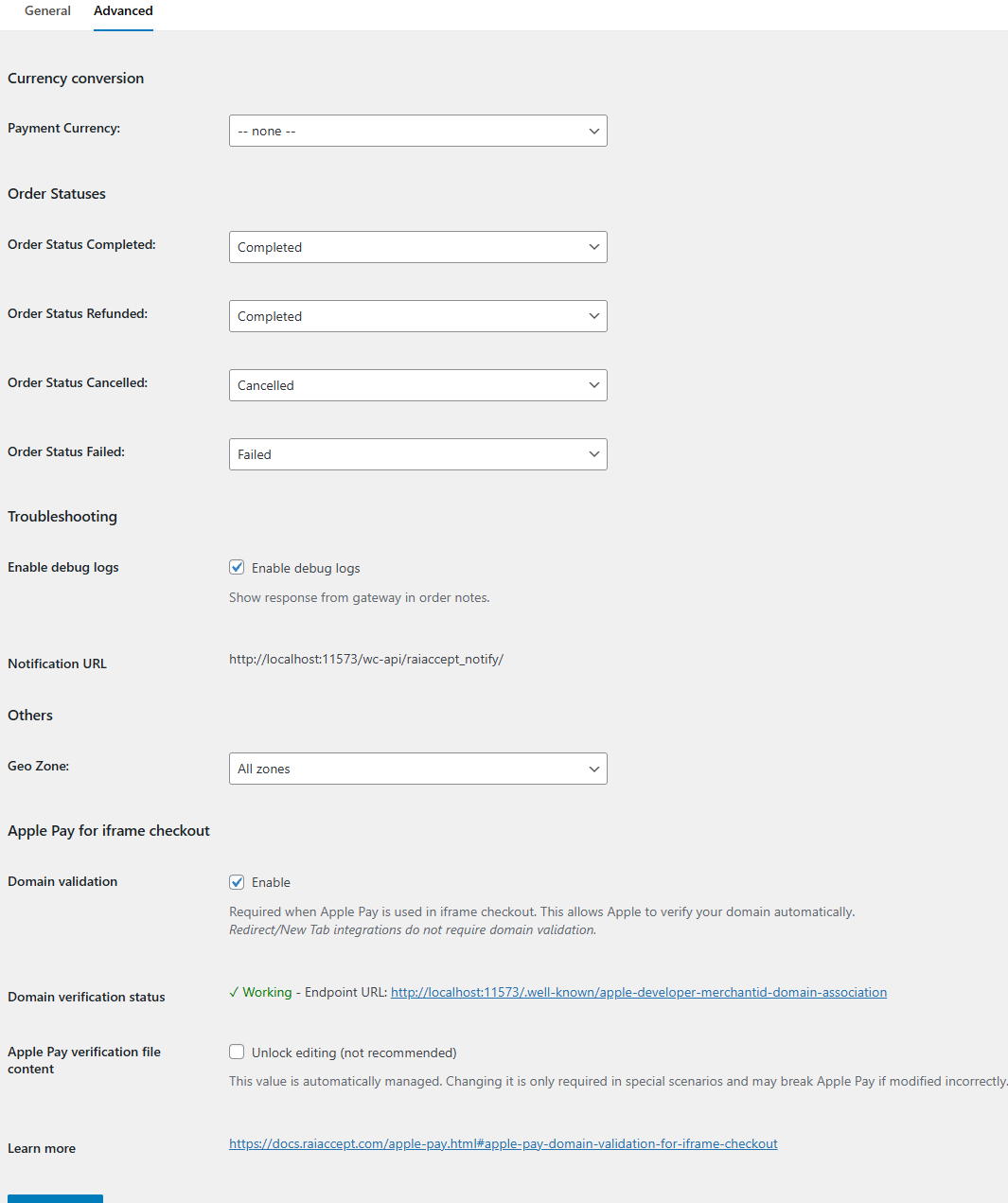Click the green Working status text
Screen dimensions: 1008x1203
pyautogui.click(x=267, y=993)
